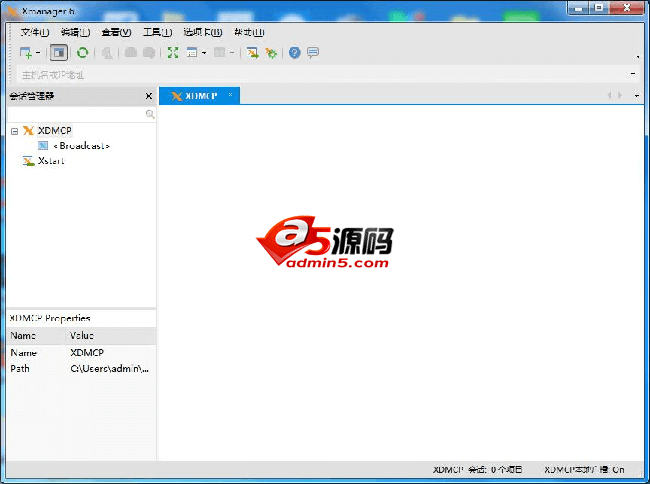Open the 文件 (File) menu

coord(35,32)
